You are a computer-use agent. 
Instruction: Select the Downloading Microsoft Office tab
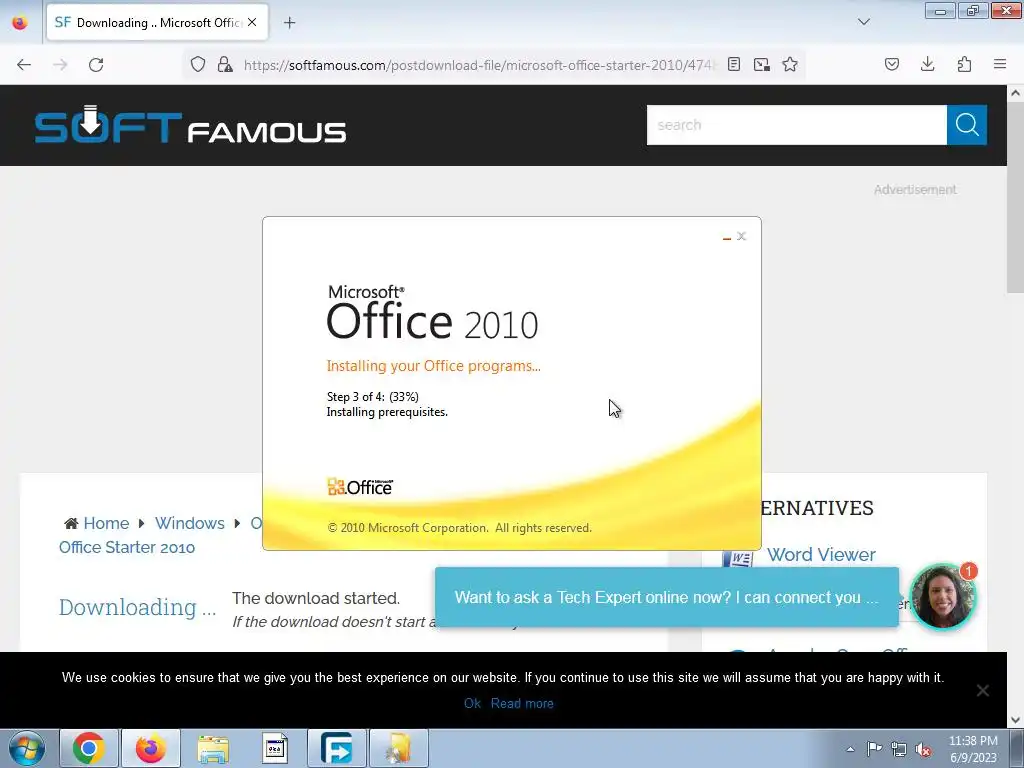157,22
